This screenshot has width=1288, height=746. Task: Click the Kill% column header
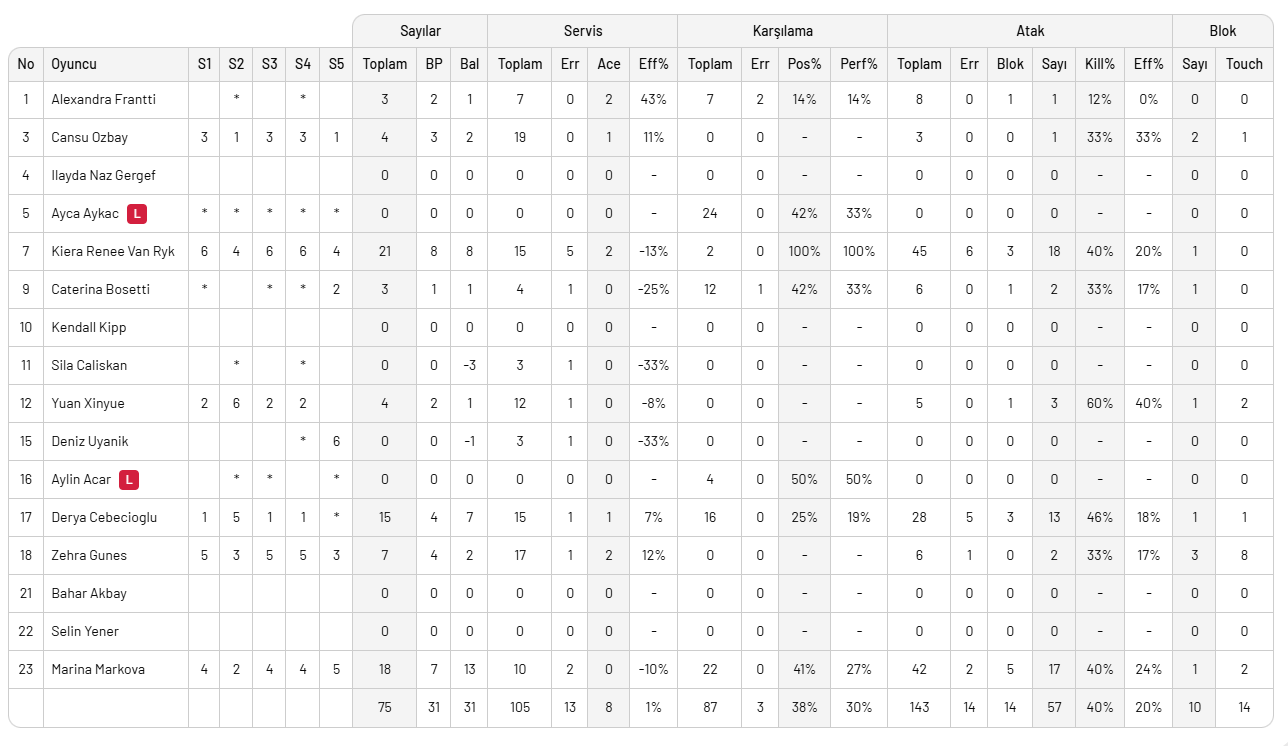[x=1099, y=64]
